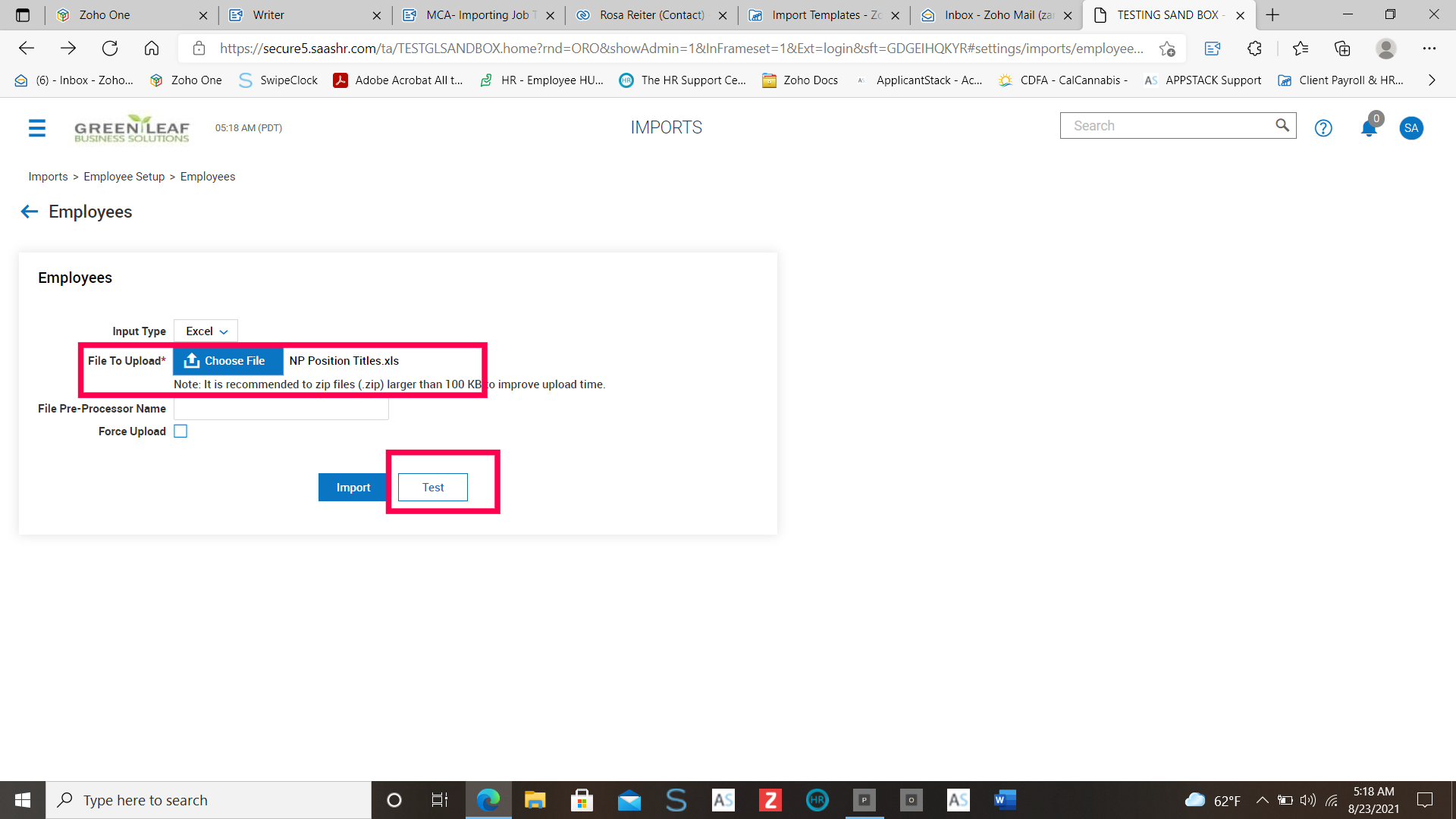Open the hamburger main menu

pos(36,127)
